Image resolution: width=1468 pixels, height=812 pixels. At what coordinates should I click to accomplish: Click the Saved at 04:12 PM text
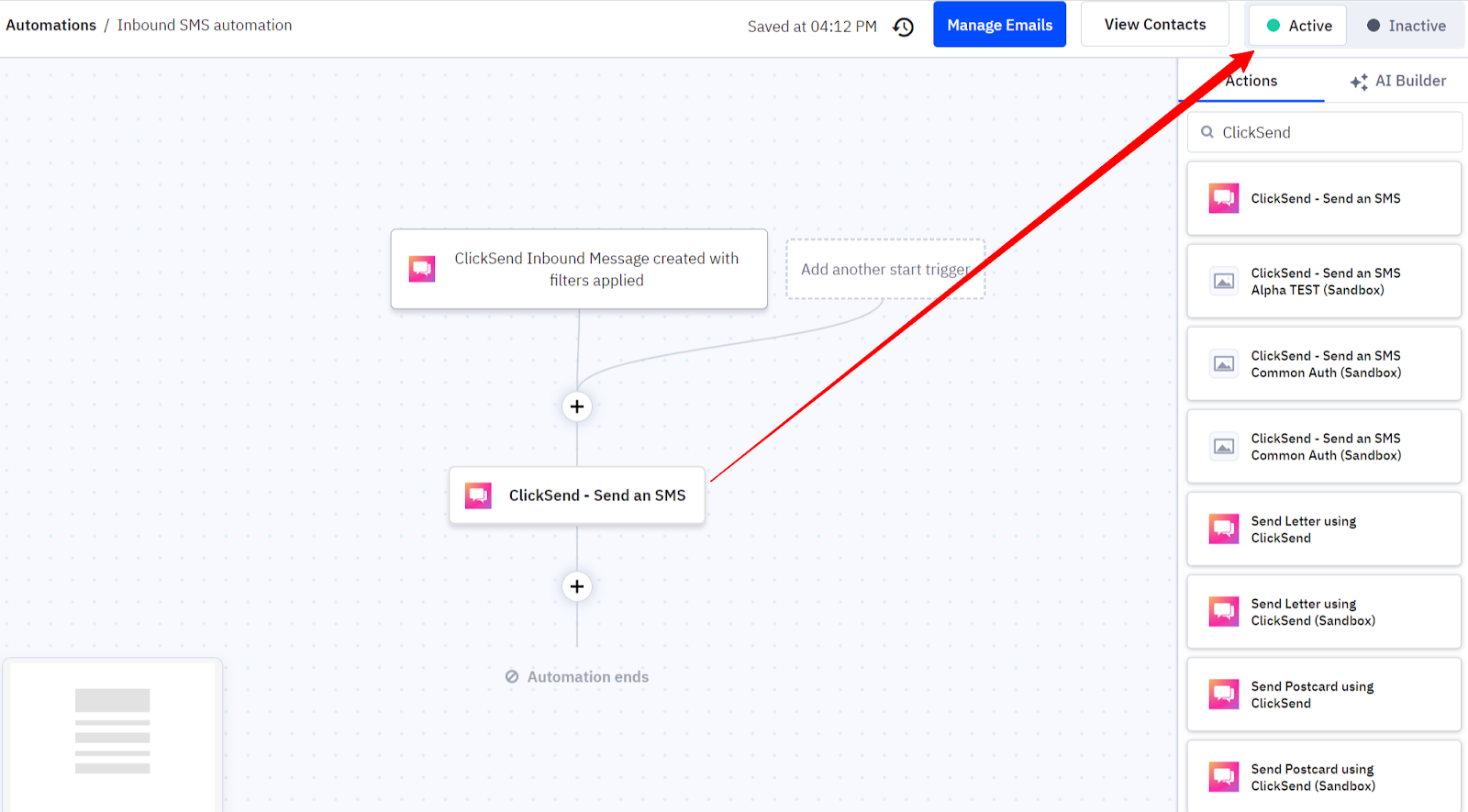point(812,27)
